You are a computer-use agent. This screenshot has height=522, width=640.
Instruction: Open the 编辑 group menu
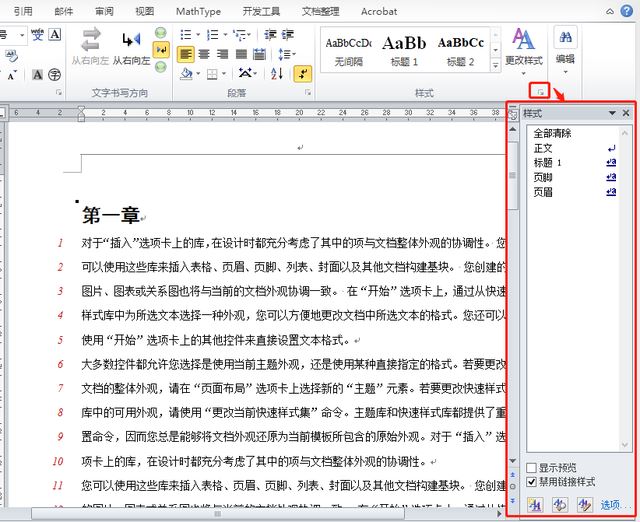point(565,51)
